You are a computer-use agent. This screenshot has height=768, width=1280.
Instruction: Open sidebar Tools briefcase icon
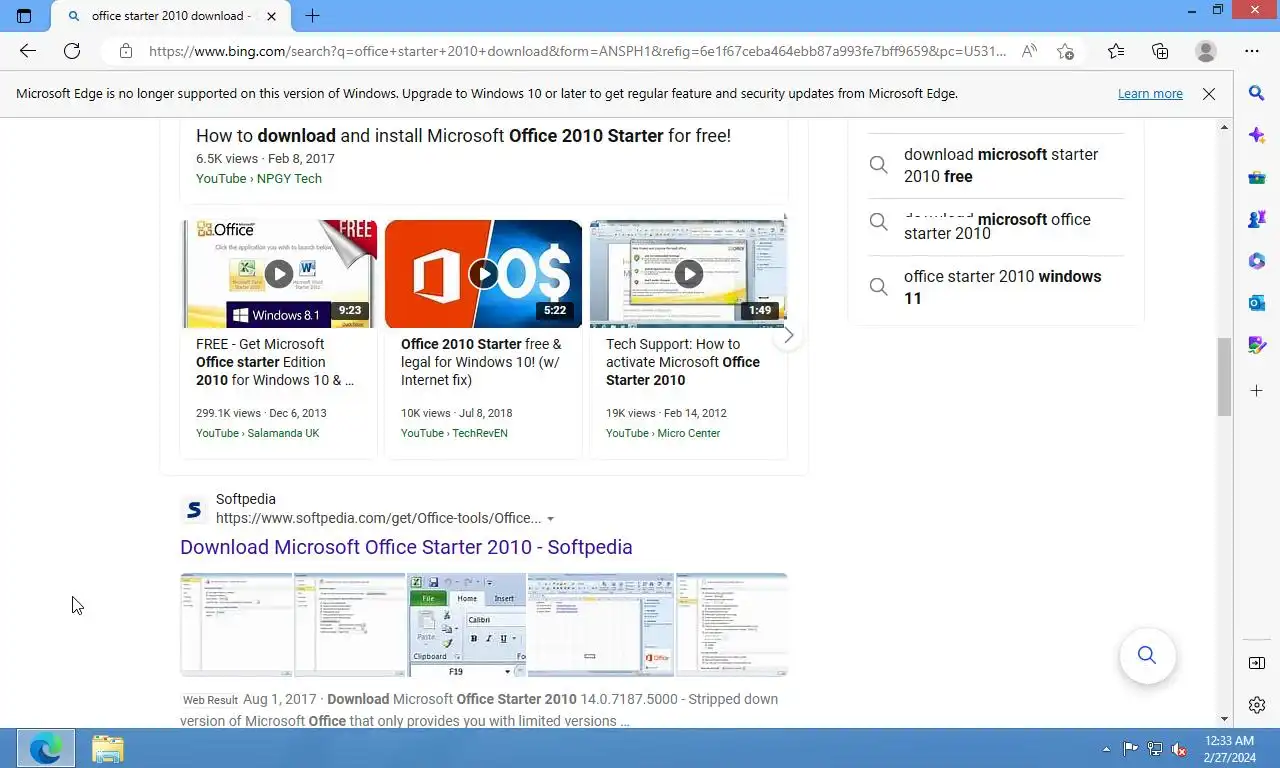coord(1257,178)
